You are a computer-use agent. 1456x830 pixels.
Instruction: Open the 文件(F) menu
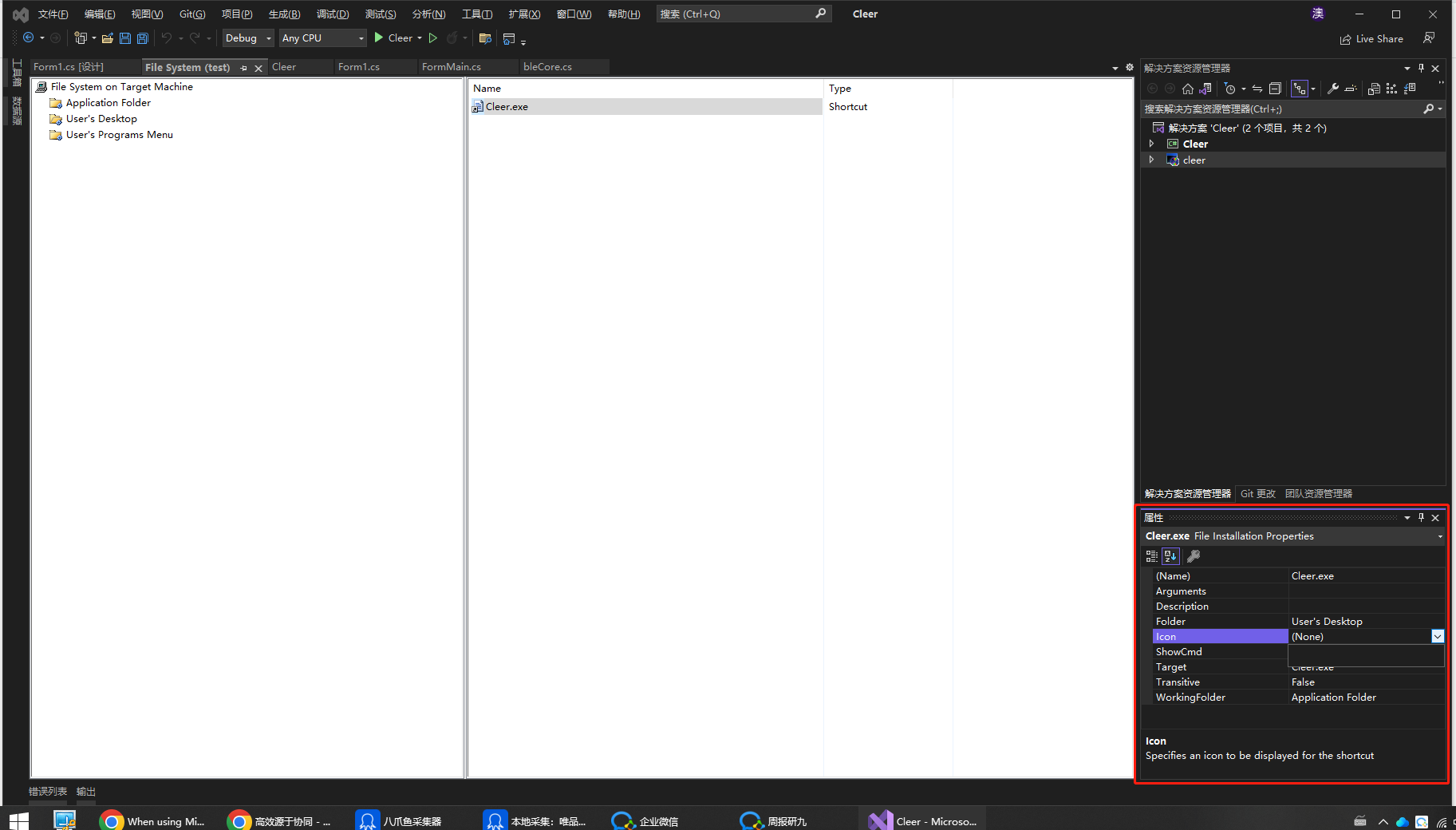pyautogui.click(x=53, y=14)
